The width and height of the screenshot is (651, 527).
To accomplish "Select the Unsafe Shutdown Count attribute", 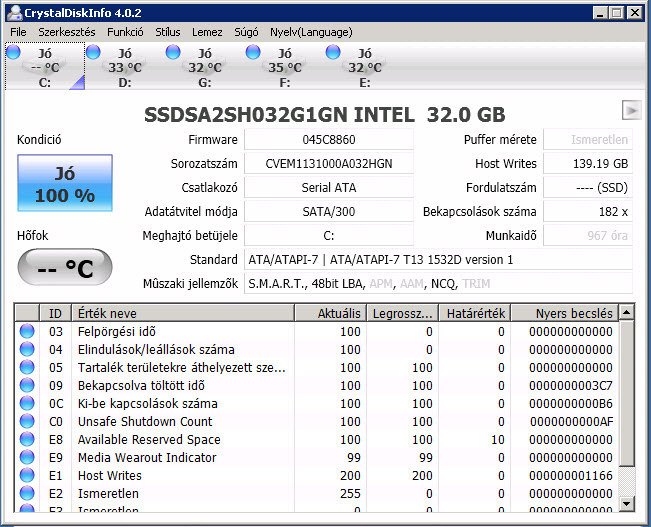I will coord(145,422).
